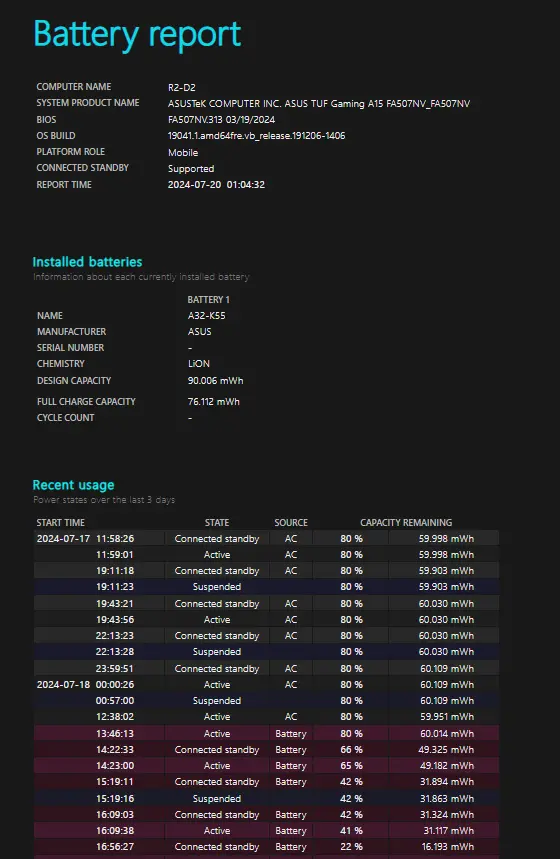This screenshot has height=859, width=560.
Task: Click the START TIME column header
Action: pos(60,523)
